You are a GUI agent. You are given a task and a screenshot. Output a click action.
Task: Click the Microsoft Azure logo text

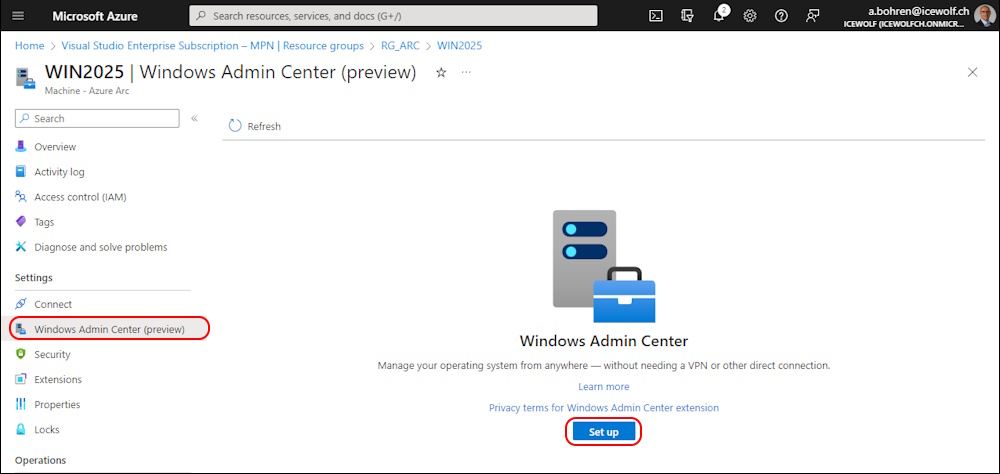point(94,16)
